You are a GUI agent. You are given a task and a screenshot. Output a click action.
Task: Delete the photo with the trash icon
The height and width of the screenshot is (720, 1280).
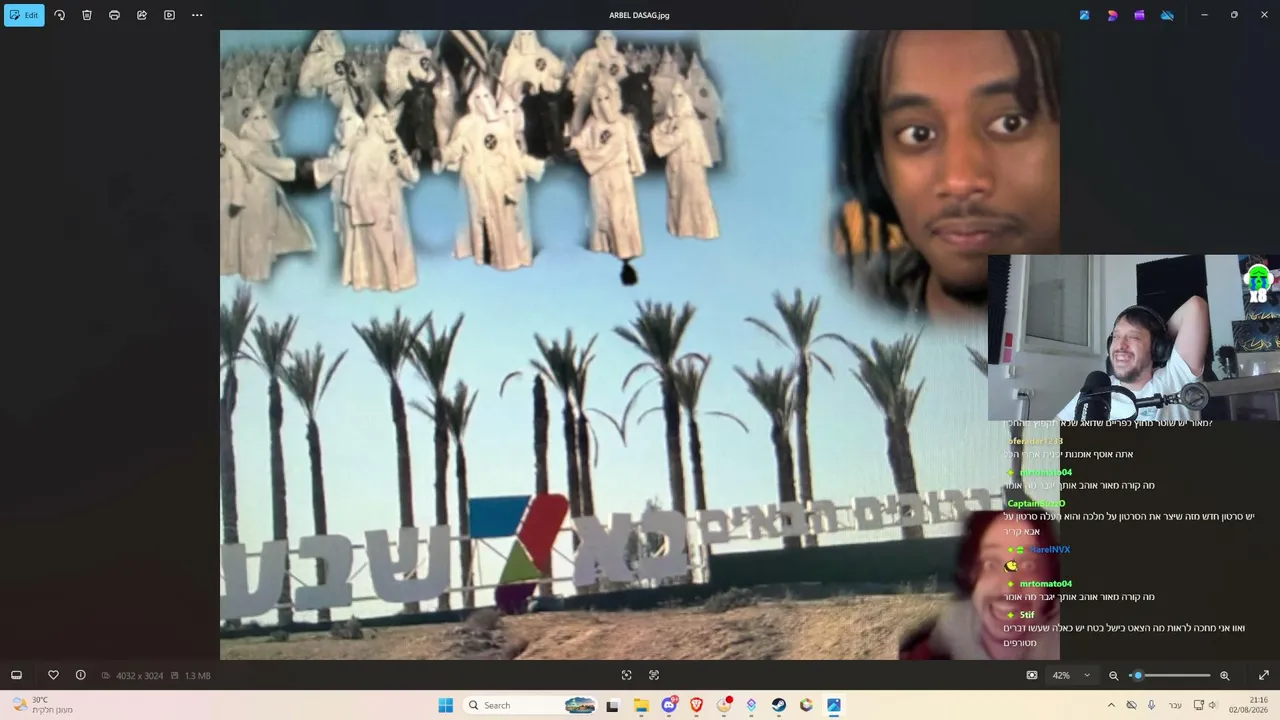tap(87, 15)
